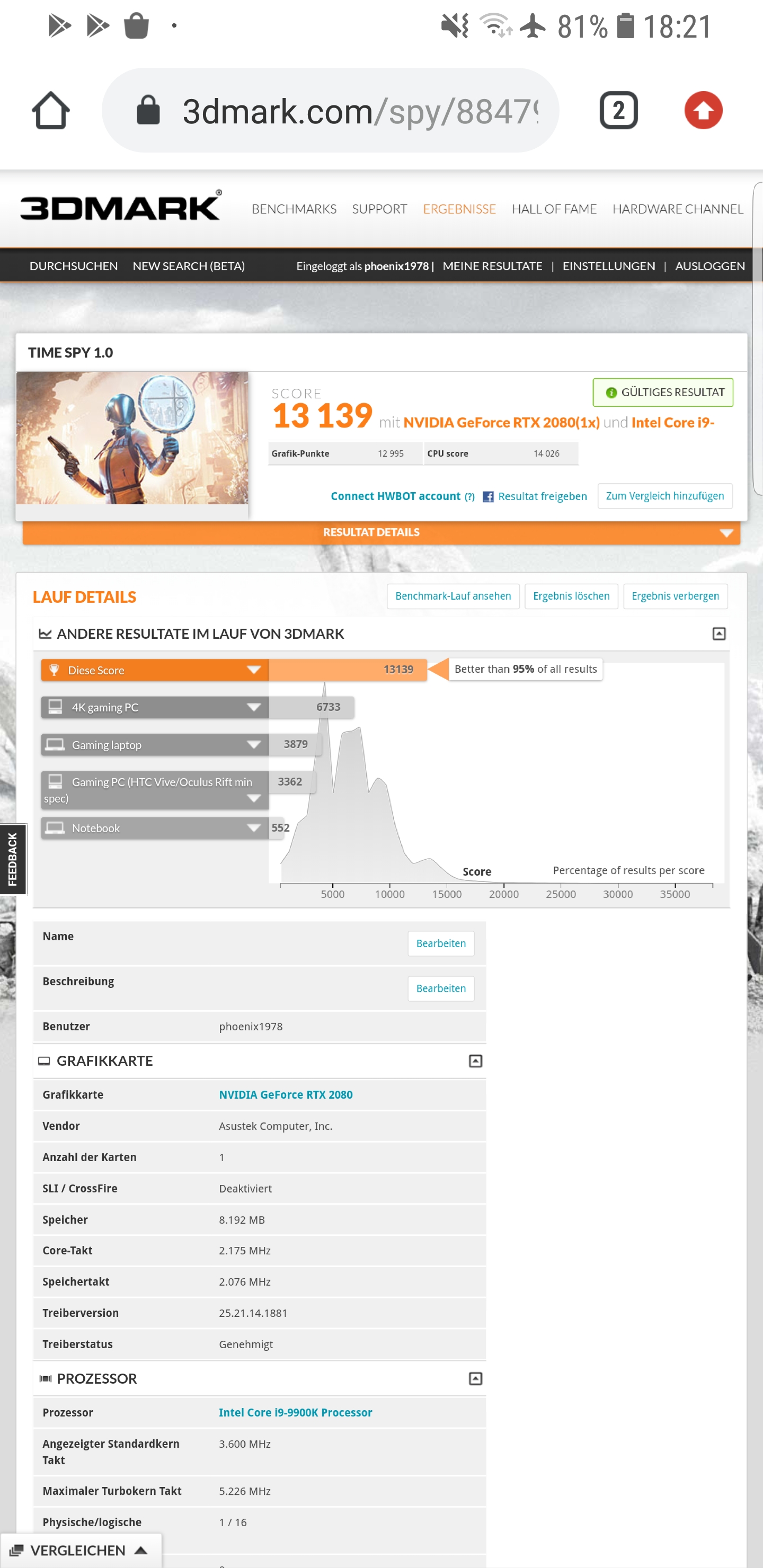Open the Vergleichen panel at bottom
Viewport: 763px width, 1568px height.
[x=81, y=1550]
